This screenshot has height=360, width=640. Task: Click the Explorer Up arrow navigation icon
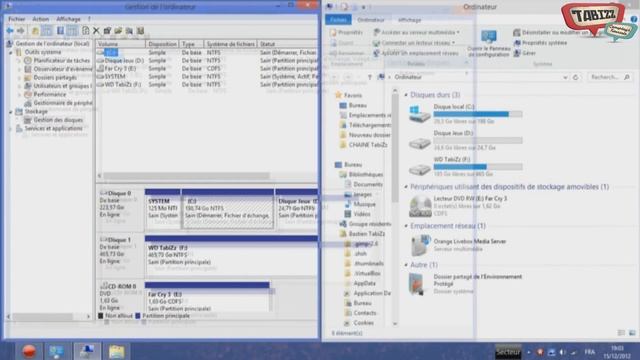point(370,77)
